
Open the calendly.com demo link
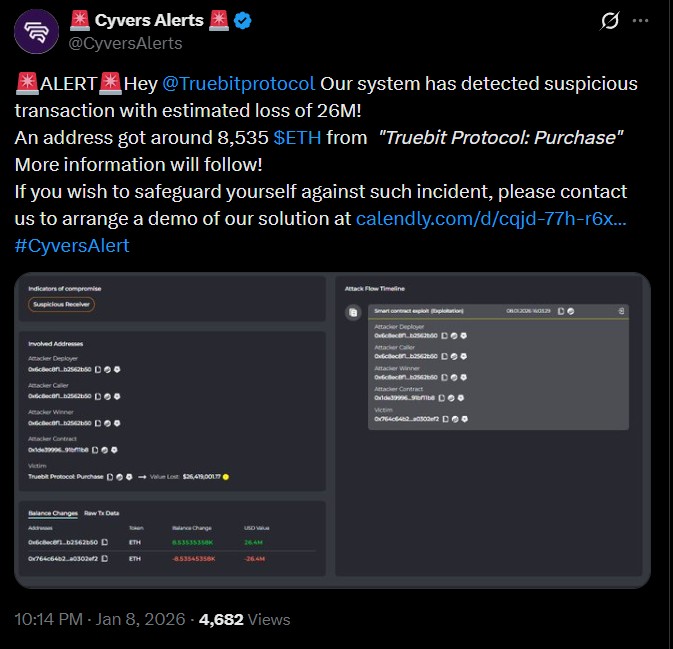[x=491, y=217]
